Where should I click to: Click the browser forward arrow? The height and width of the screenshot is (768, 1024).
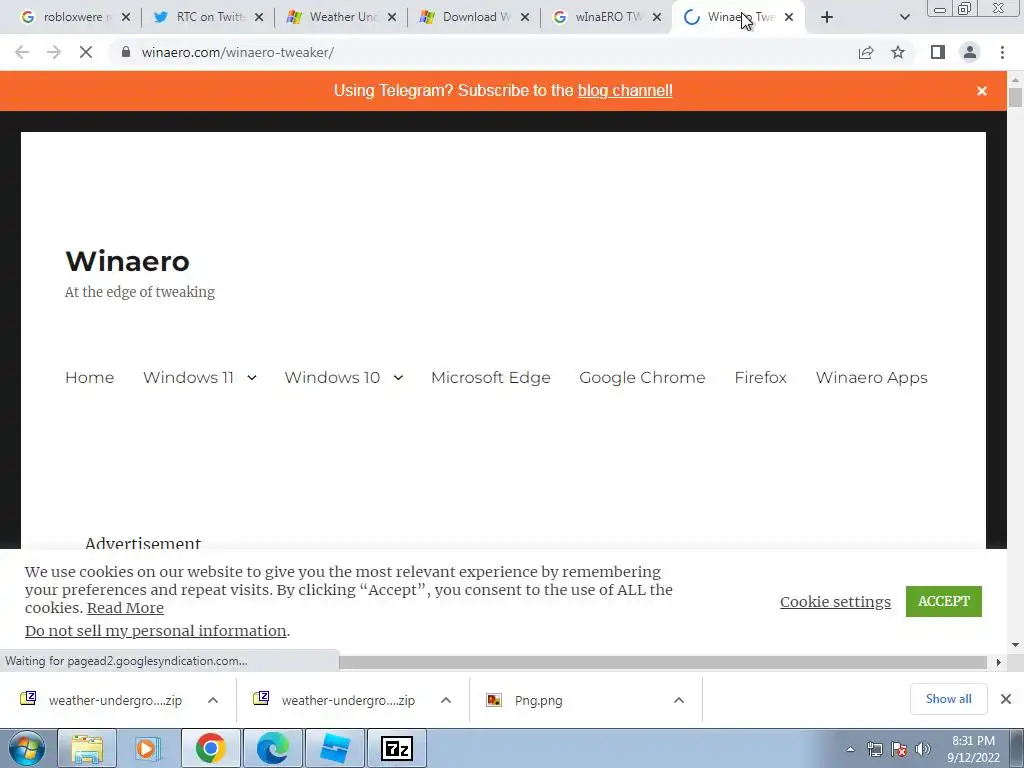54,52
